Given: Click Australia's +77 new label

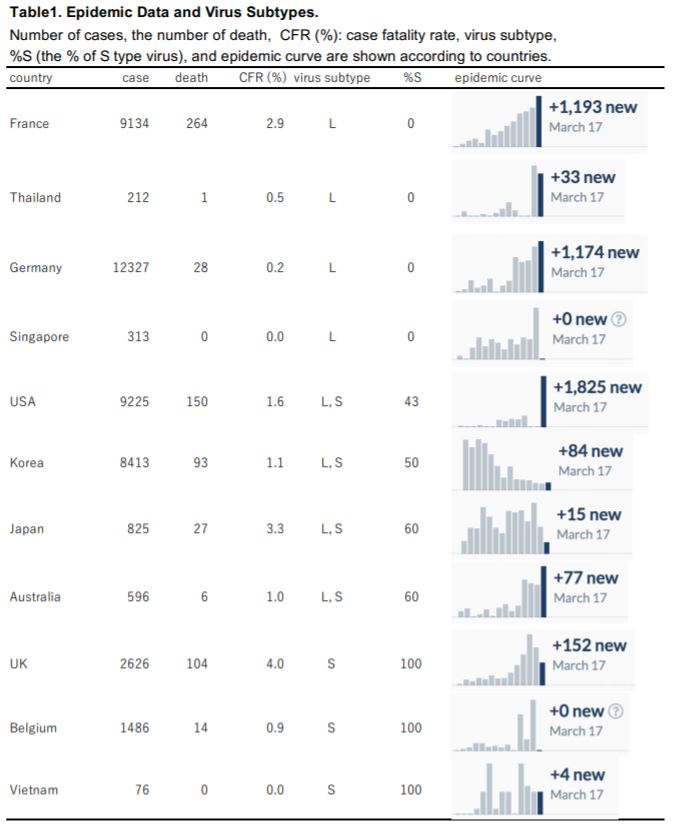Looking at the screenshot, I should [x=586, y=578].
